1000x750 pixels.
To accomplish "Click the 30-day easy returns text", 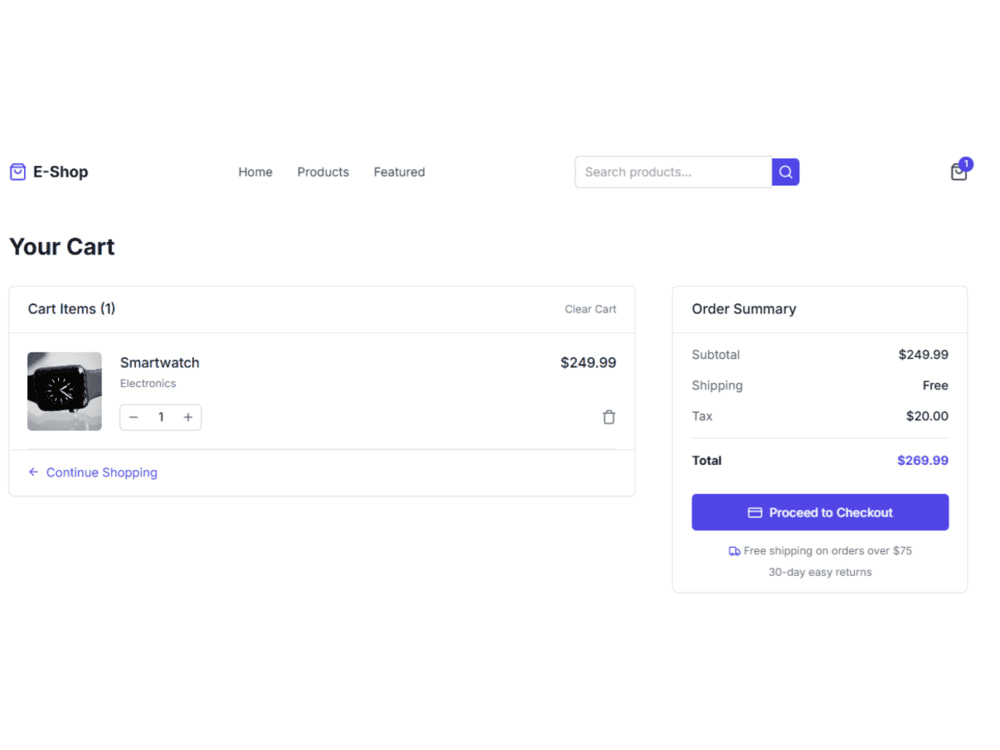I will pyautogui.click(x=820, y=572).
